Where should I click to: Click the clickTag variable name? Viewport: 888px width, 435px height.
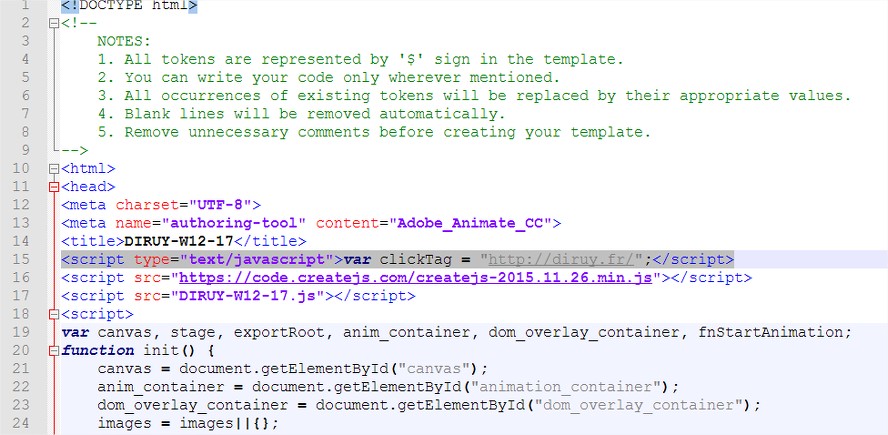416,259
